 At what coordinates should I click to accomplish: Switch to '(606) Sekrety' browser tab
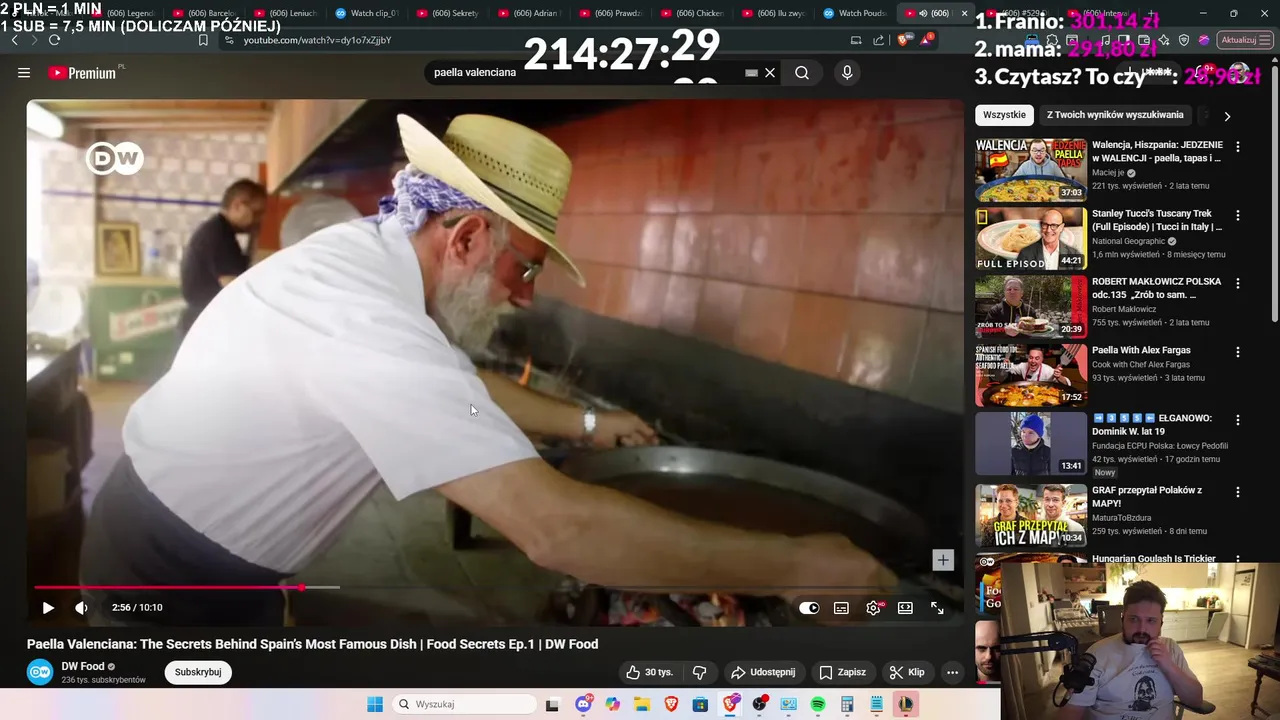coord(448,13)
